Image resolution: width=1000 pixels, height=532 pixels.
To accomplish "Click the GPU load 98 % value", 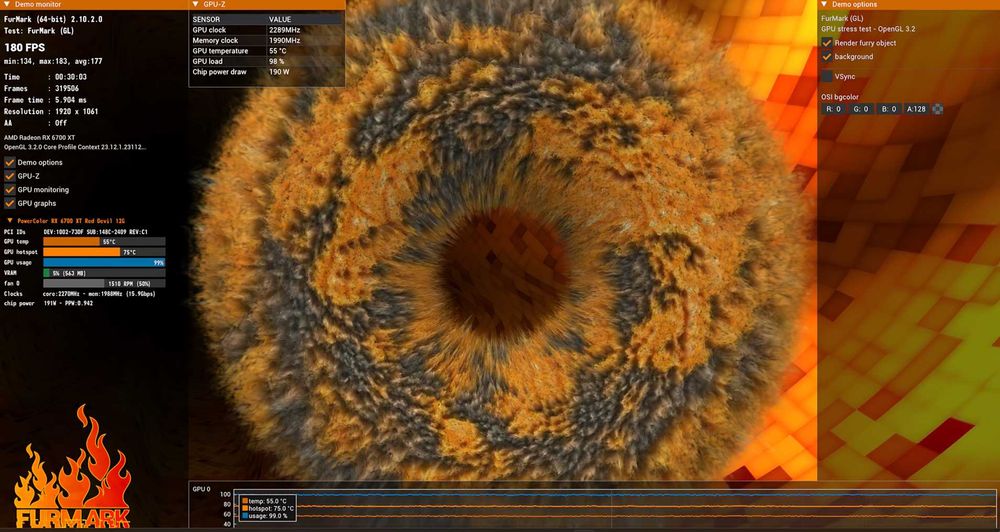I will pos(277,62).
